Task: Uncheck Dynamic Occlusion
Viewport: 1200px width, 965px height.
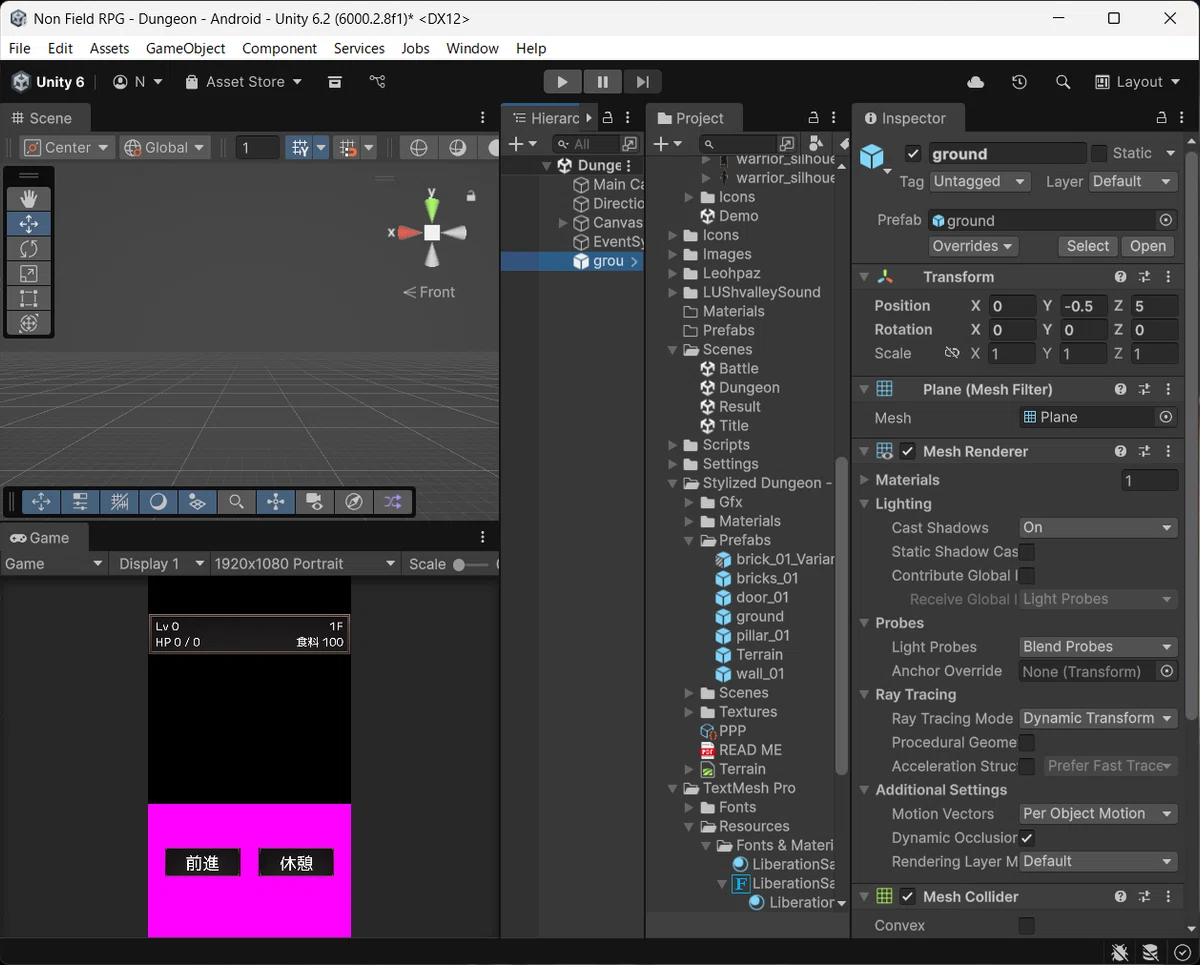Action: (x=1027, y=838)
